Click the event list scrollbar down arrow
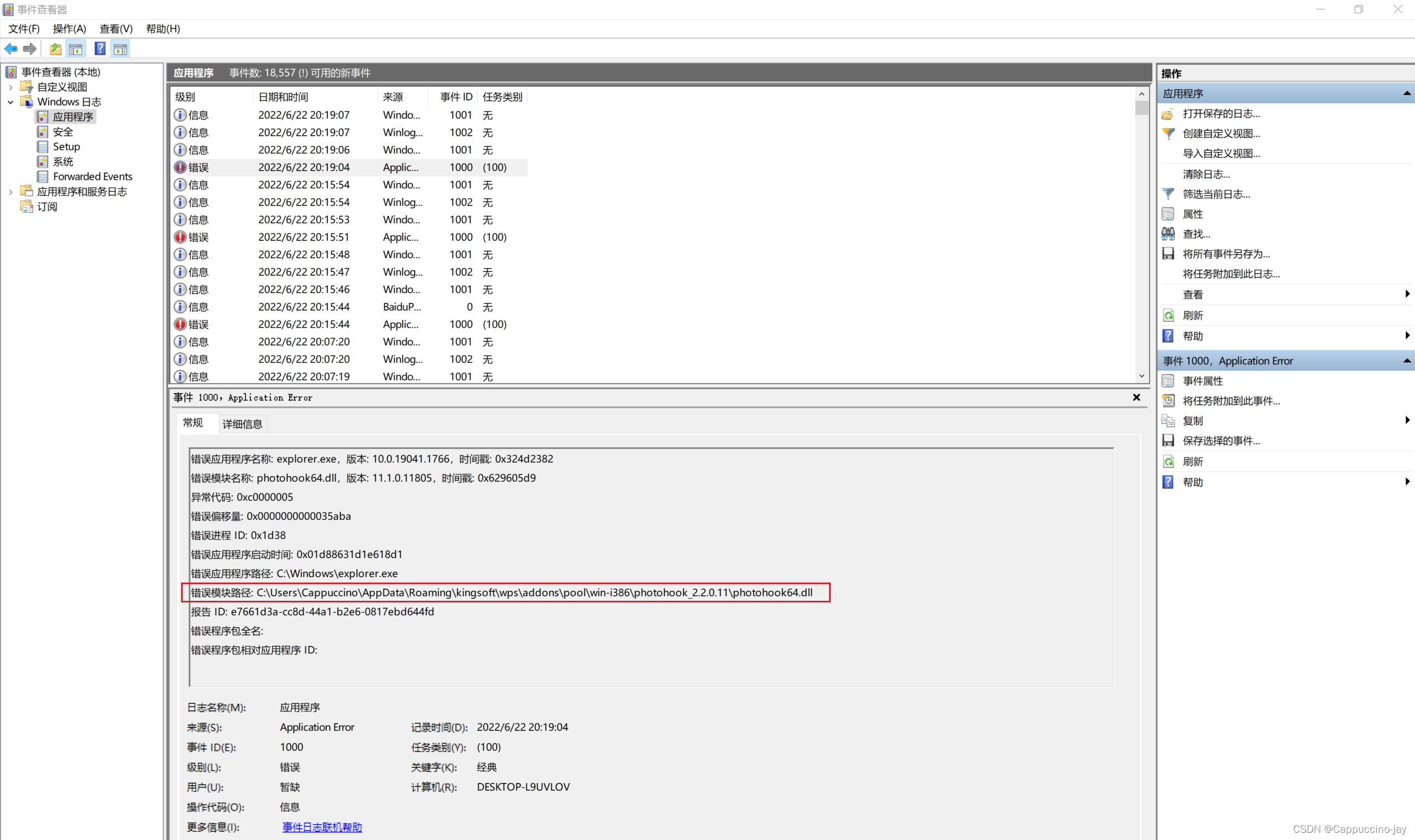 [x=1141, y=376]
